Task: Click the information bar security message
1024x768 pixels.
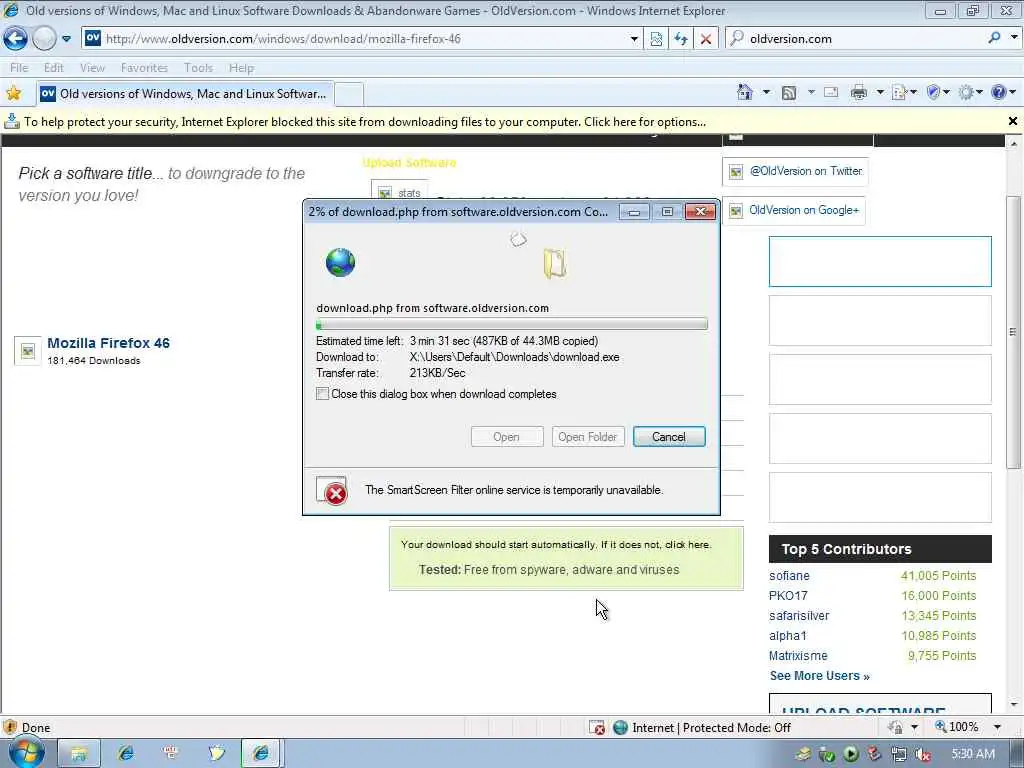Action: (x=364, y=121)
